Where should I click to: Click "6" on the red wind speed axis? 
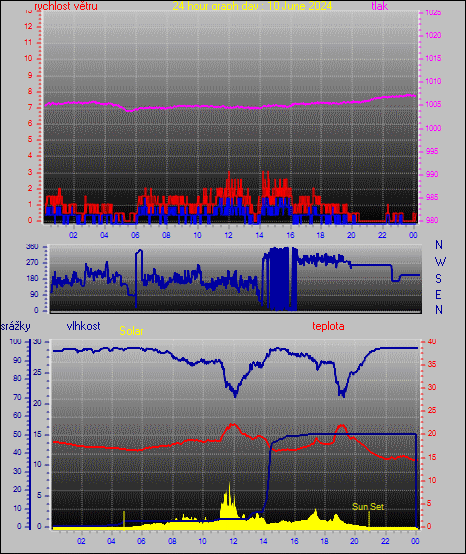point(30,123)
